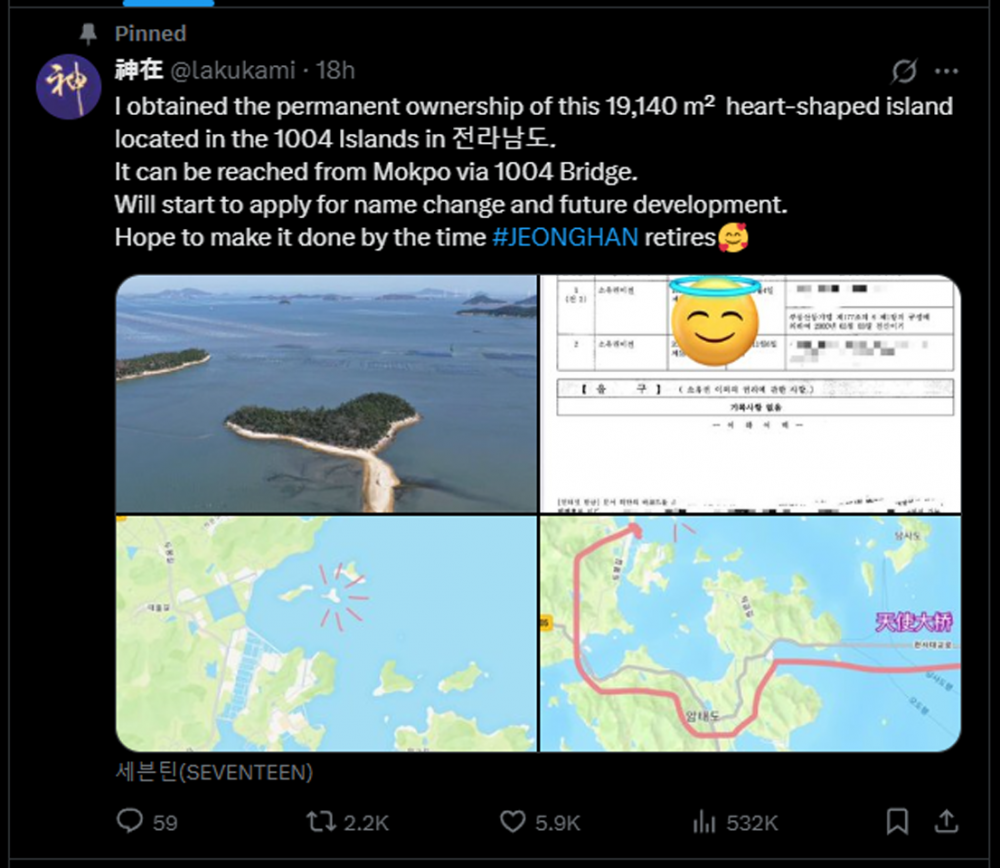The height and width of the screenshot is (868, 1000).
Task: Bookmark this post
Action: [x=897, y=822]
